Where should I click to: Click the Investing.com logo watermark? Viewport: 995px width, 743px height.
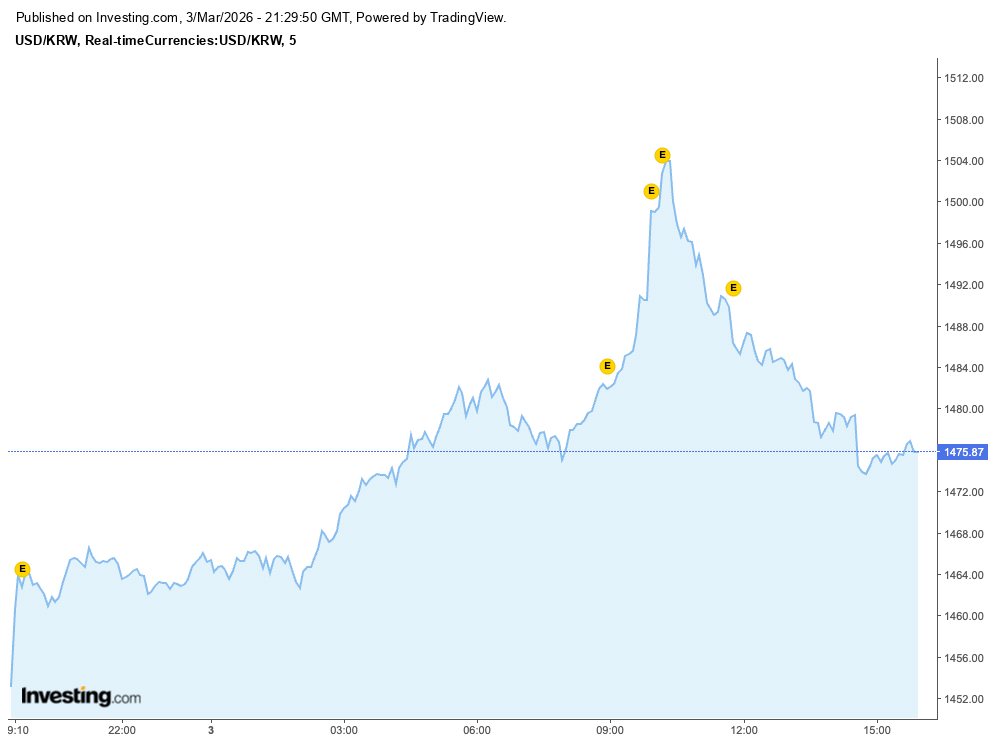click(x=81, y=696)
